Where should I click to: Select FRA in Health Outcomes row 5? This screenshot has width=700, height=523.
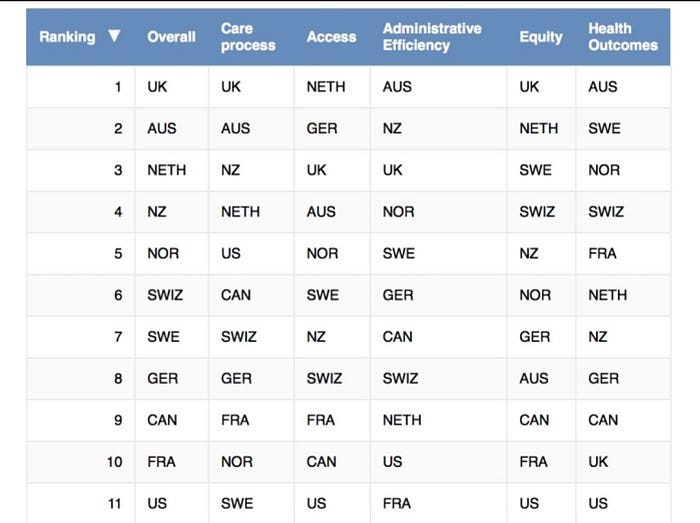point(602,253)
